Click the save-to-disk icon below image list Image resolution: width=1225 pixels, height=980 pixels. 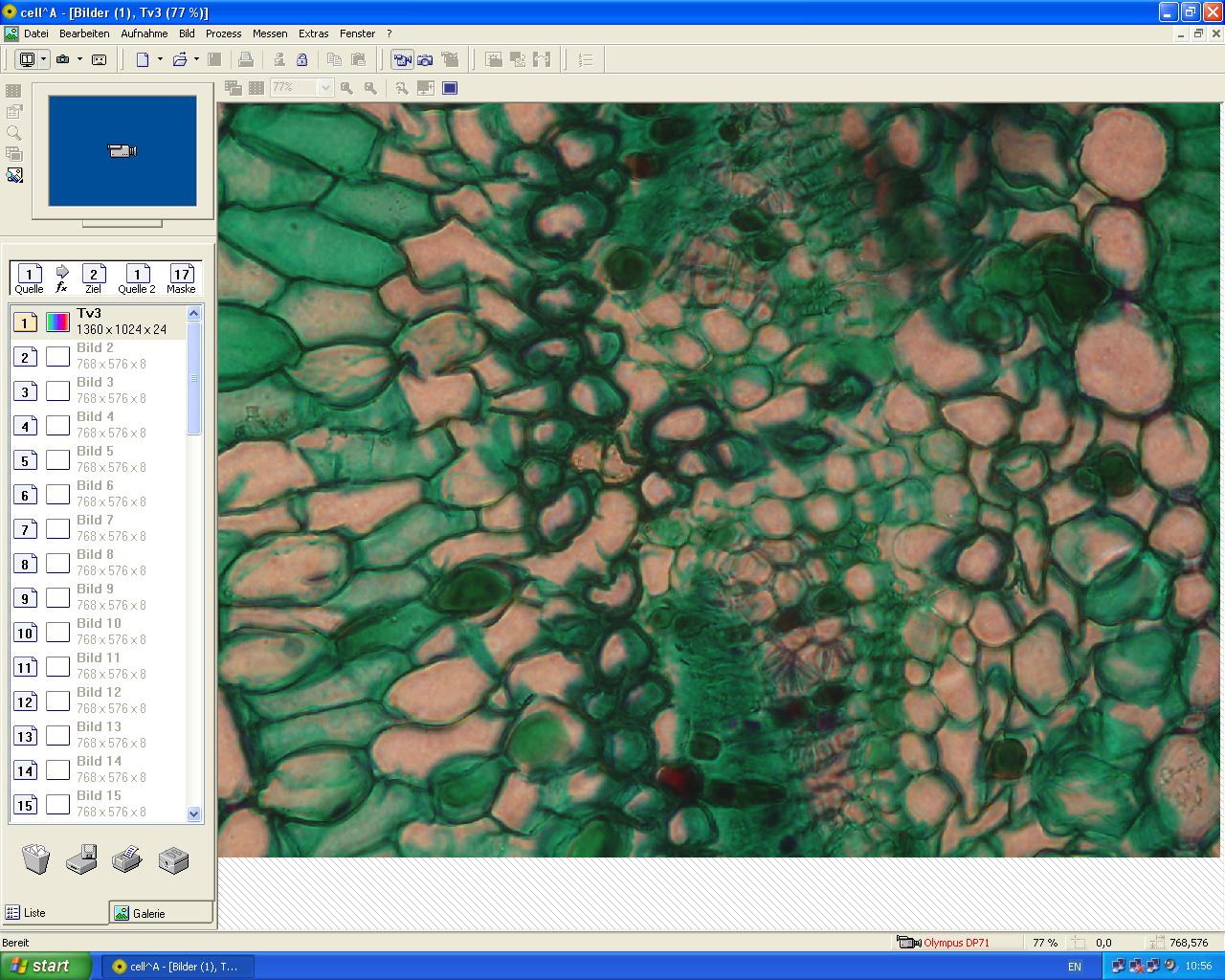click(x=81, y=858)
